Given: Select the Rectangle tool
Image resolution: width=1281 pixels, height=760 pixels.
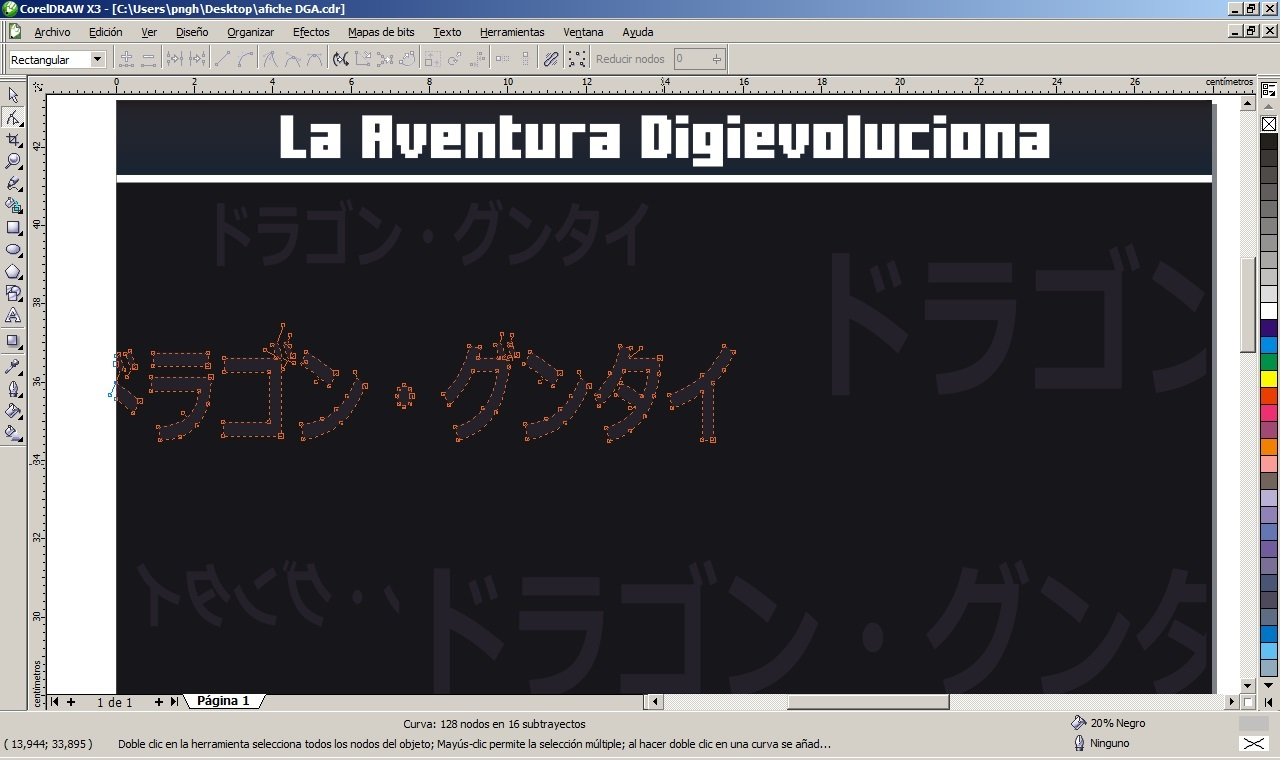Looking at the screenshot, I should coord(13,228).
